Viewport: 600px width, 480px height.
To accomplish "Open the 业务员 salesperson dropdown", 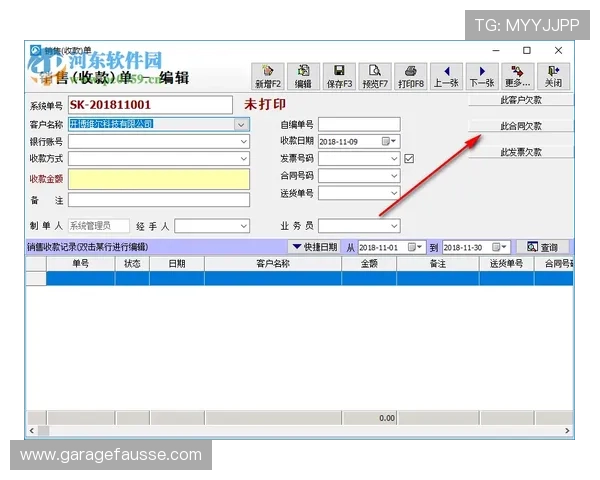I will tap(394, 226).
